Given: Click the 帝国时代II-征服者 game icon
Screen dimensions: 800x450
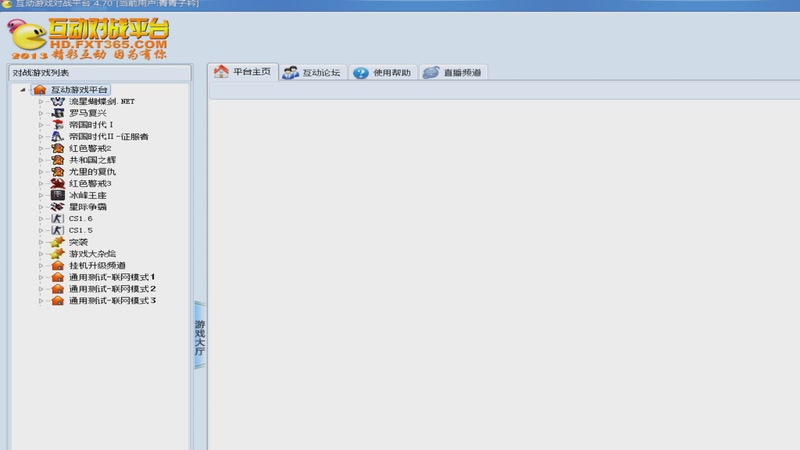Looking at the screenshot, I should click(x=58, y=137).
